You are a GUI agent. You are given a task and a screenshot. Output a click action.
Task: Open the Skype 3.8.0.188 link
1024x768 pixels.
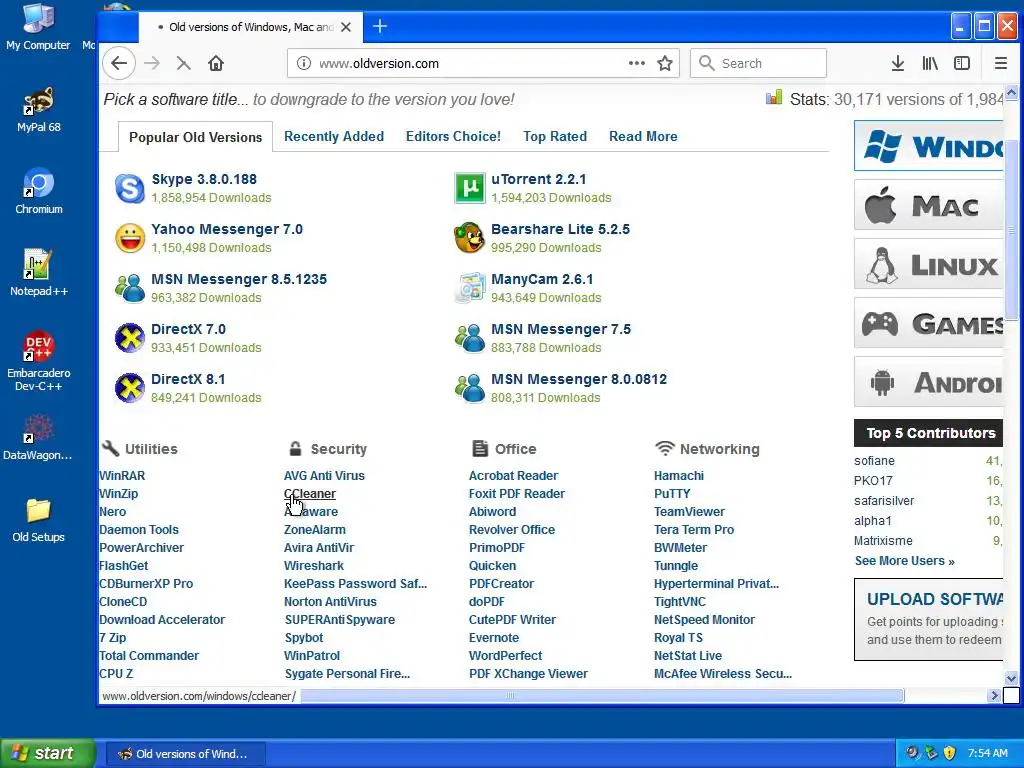coord(204,179)
